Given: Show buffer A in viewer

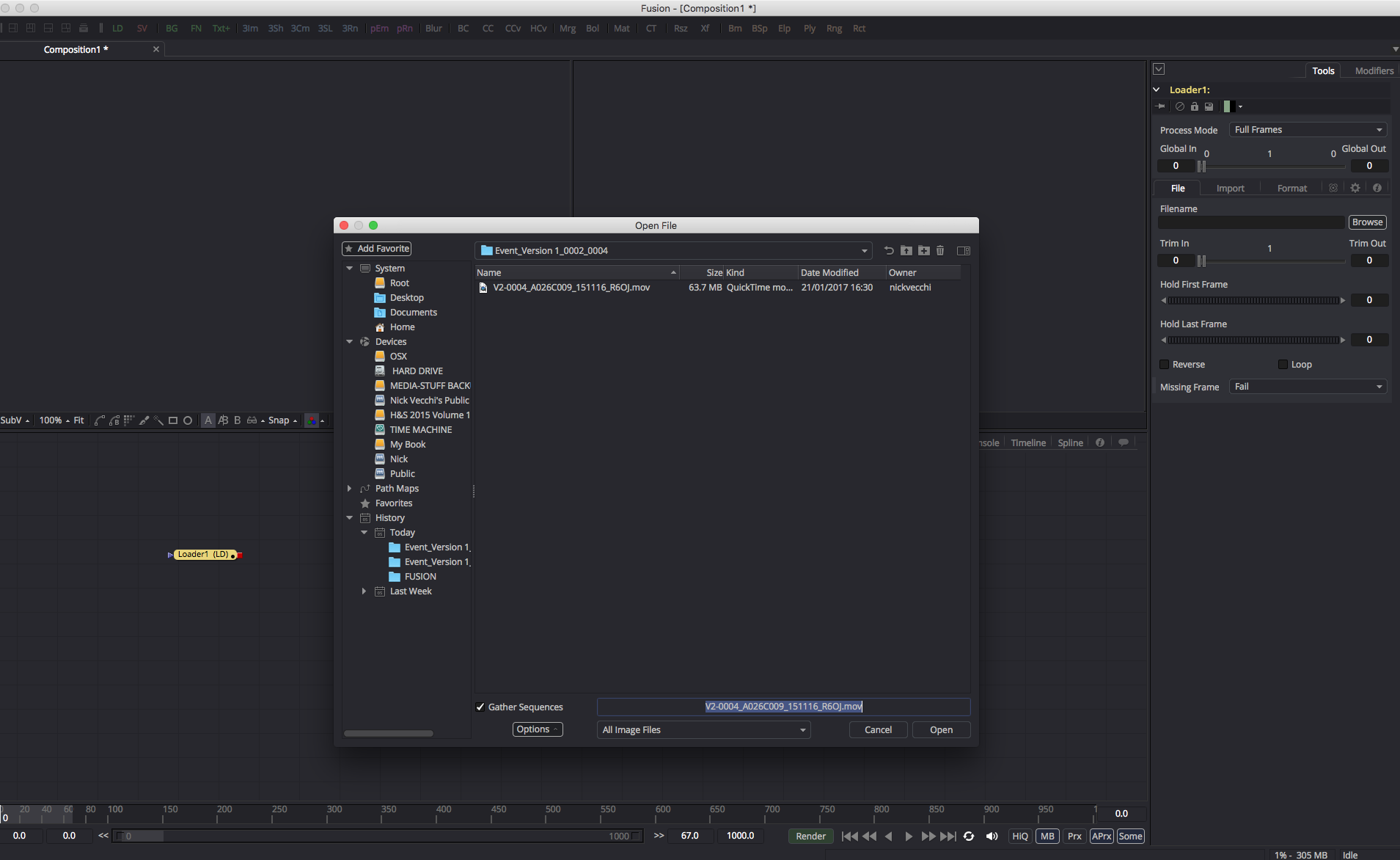Looking at the screenshot, I should pyautogui.click(x=208, y=420).
